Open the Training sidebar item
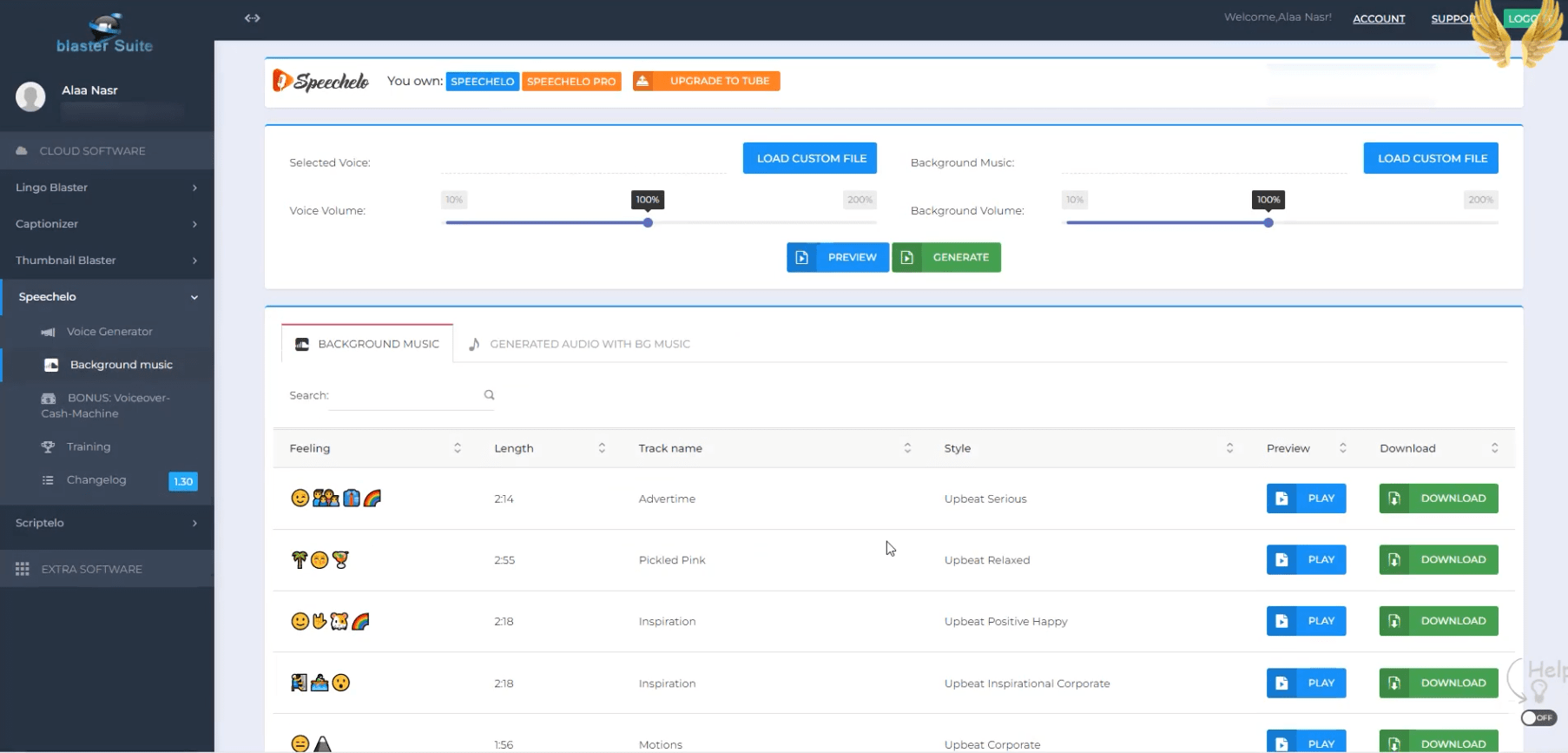This screenshot has height=753, width=1568. pyautogui.click(x=89, y=446)
